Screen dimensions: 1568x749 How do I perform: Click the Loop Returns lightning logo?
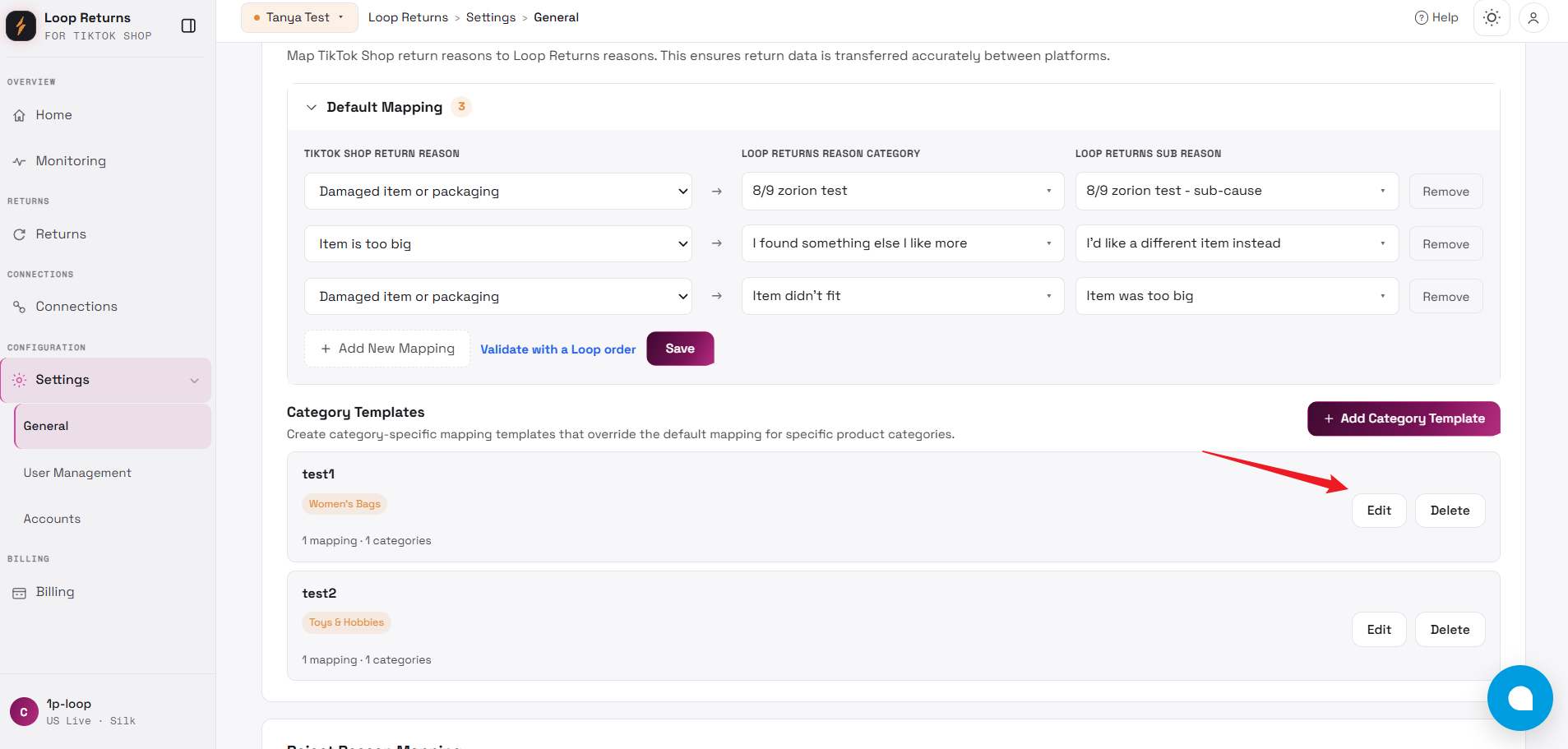pos(21,25)
